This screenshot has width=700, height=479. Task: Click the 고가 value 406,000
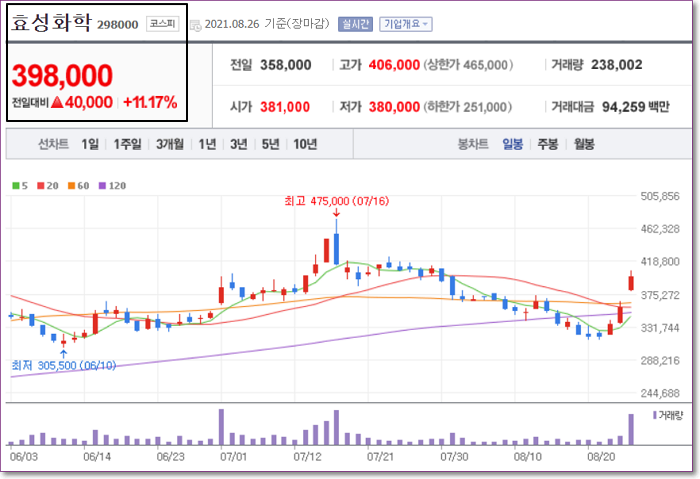394,65
